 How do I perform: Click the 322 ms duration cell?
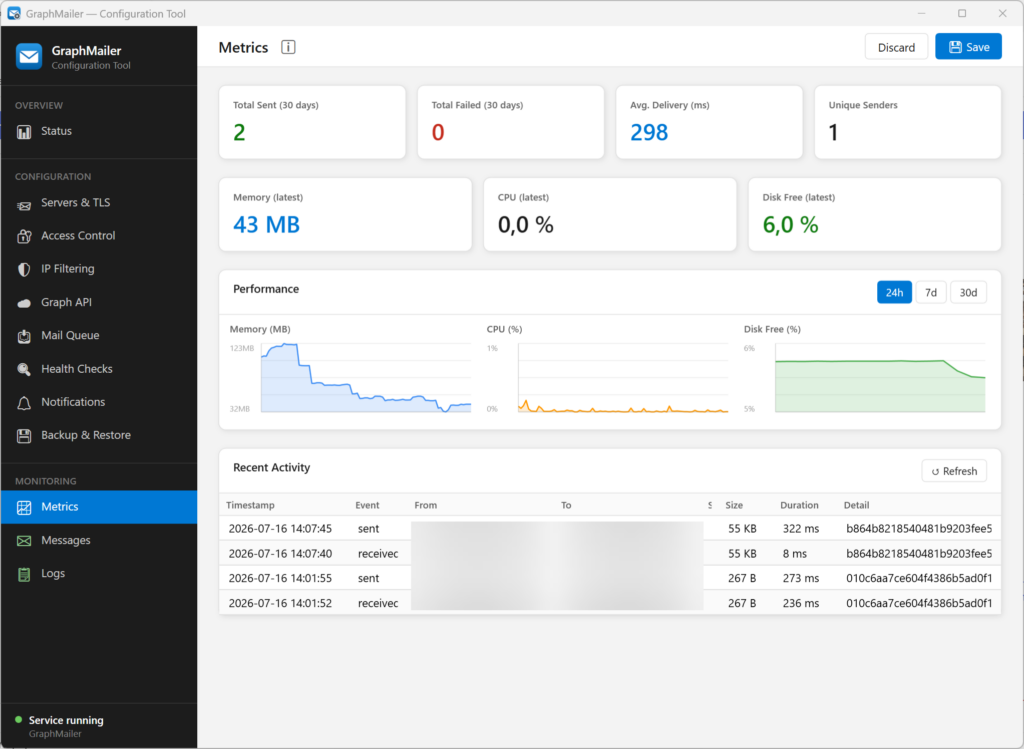point(801,529)
